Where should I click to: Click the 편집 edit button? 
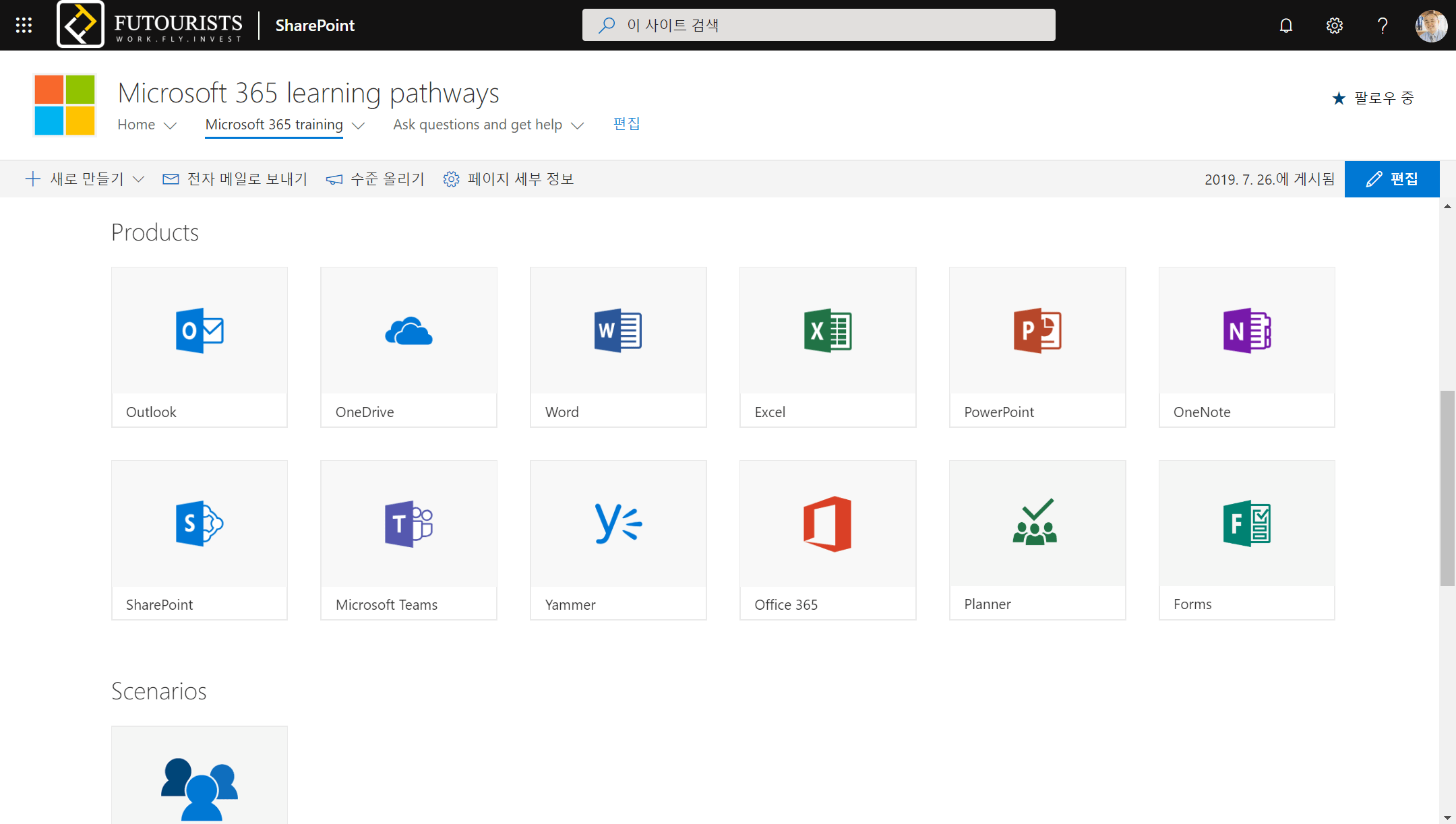click(1392, 179)
